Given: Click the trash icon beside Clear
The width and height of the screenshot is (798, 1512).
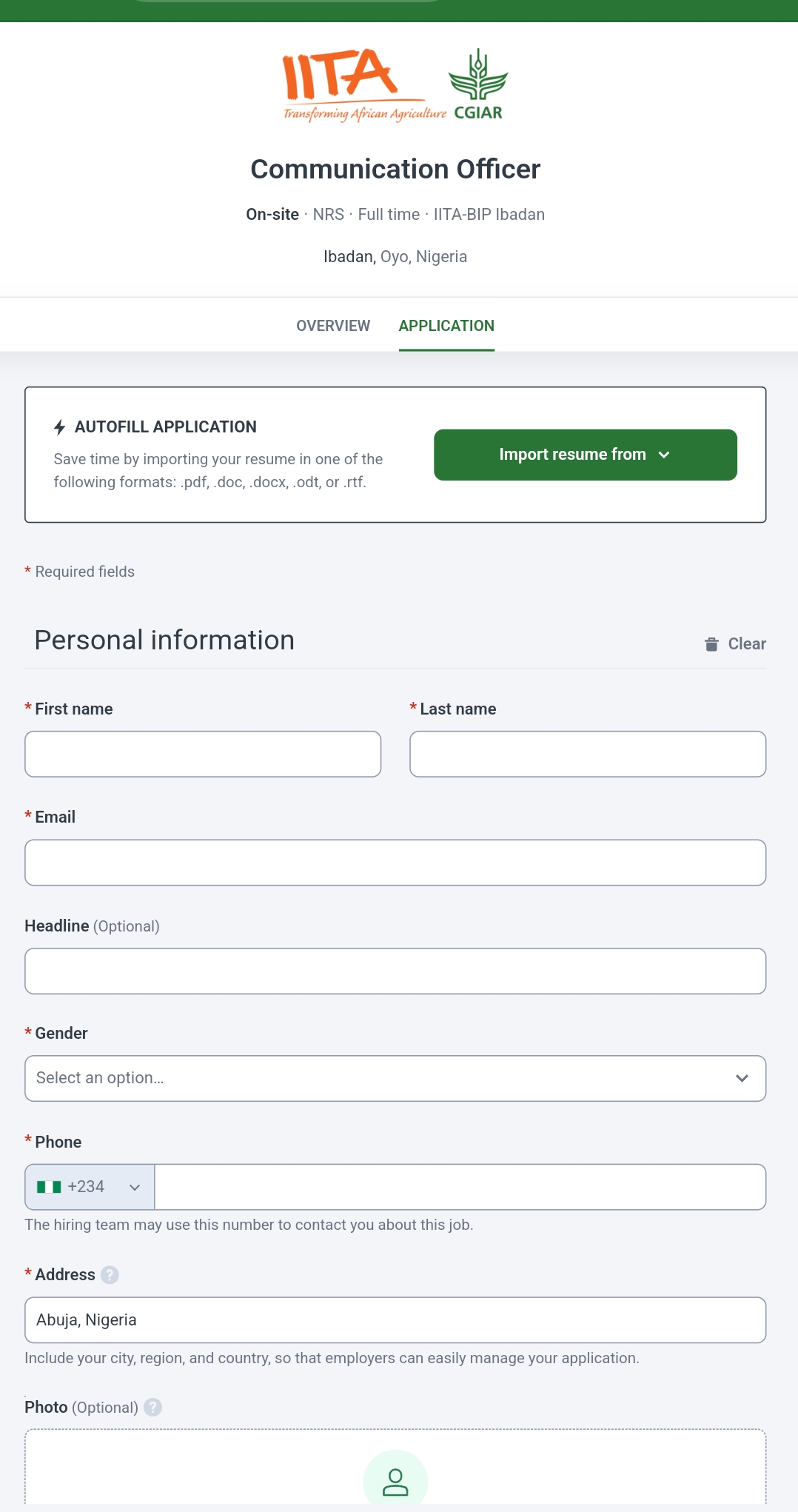Looking at the screenshot, I should [711, 644].
